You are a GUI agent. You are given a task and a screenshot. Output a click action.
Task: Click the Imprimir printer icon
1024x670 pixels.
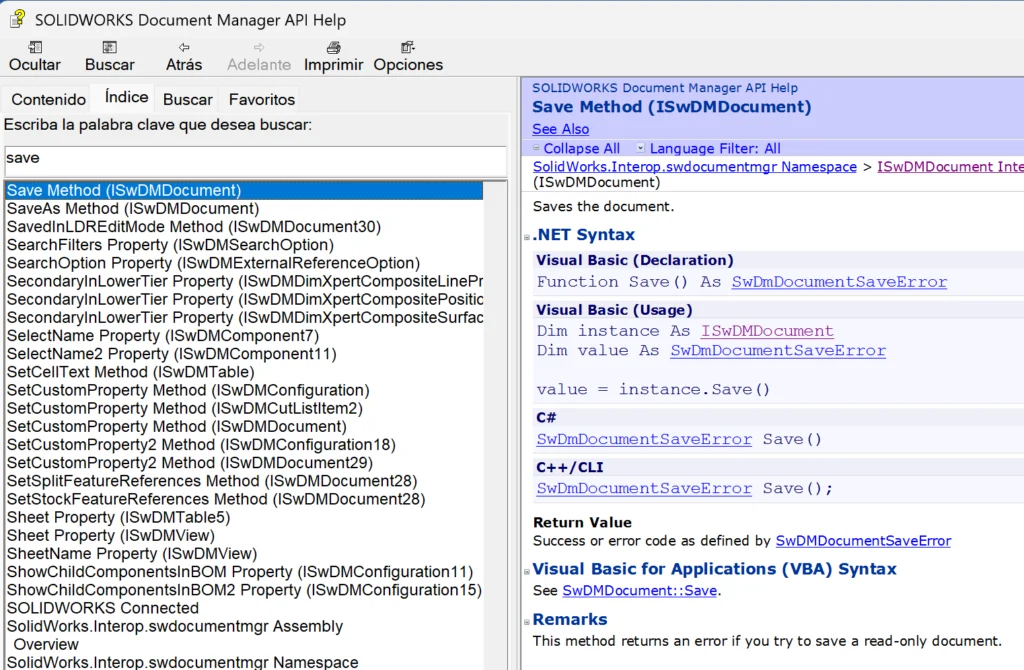coord(333,48)
